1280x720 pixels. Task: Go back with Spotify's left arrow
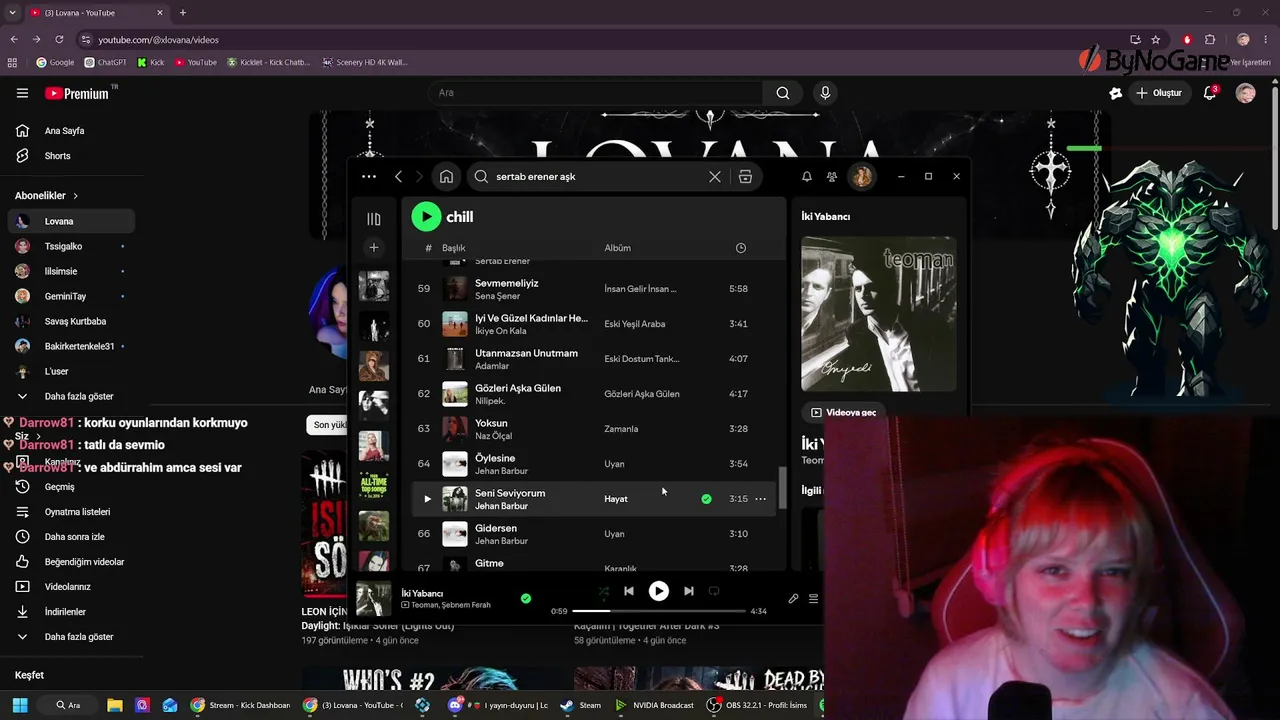pyautogui.click(x=398, y=177)
